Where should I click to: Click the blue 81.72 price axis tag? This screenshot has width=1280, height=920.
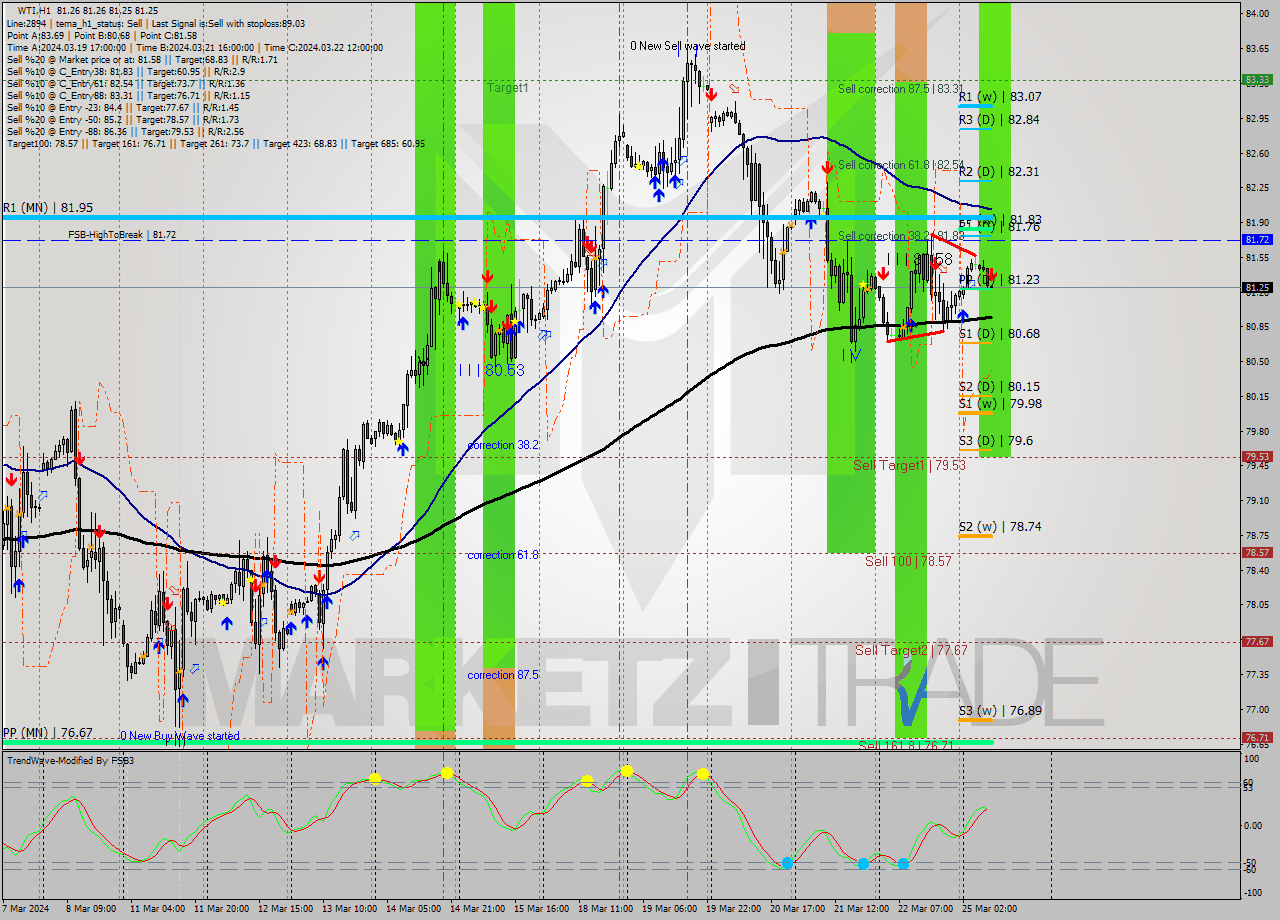coord(1257,240)
